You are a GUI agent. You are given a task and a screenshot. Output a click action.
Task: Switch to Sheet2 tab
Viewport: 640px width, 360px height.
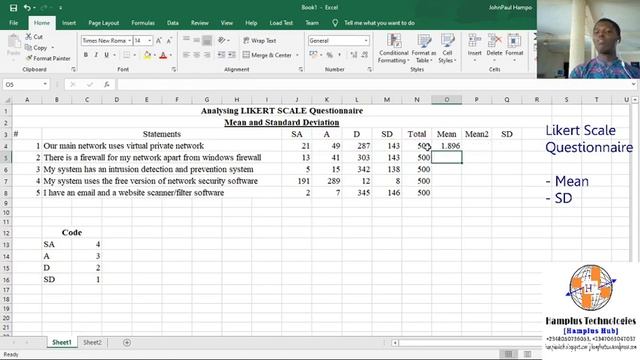tap(92, 342)
